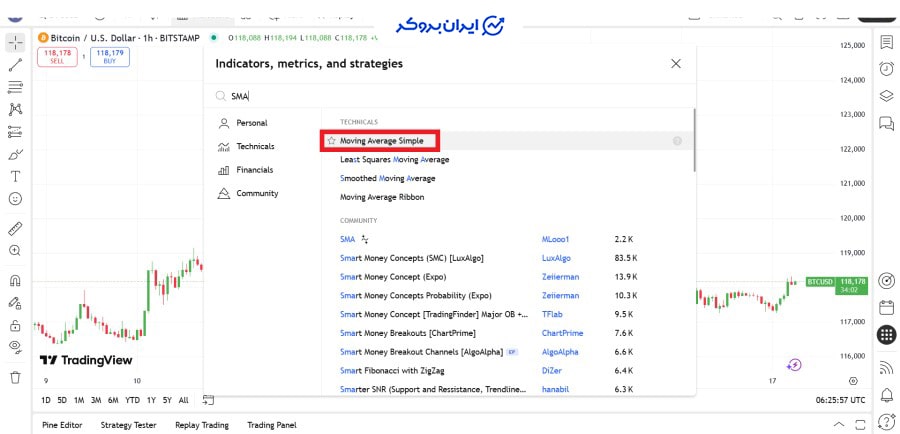900x434 pixels.
Task: Open the watchlist panel icon
Action: point(887,42)
